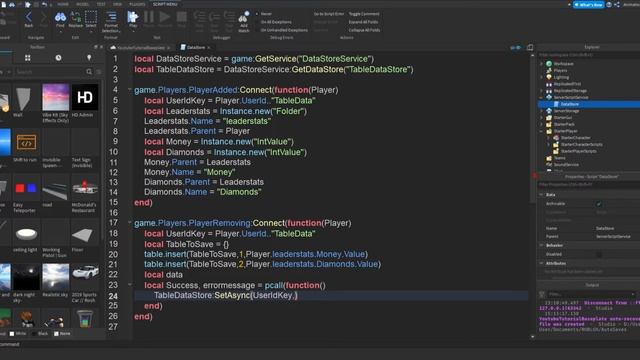Open the PLUGINS ribbon tab
Image resolution: width=640 pixels, height=360 pixels.
[x=137, y=4]
